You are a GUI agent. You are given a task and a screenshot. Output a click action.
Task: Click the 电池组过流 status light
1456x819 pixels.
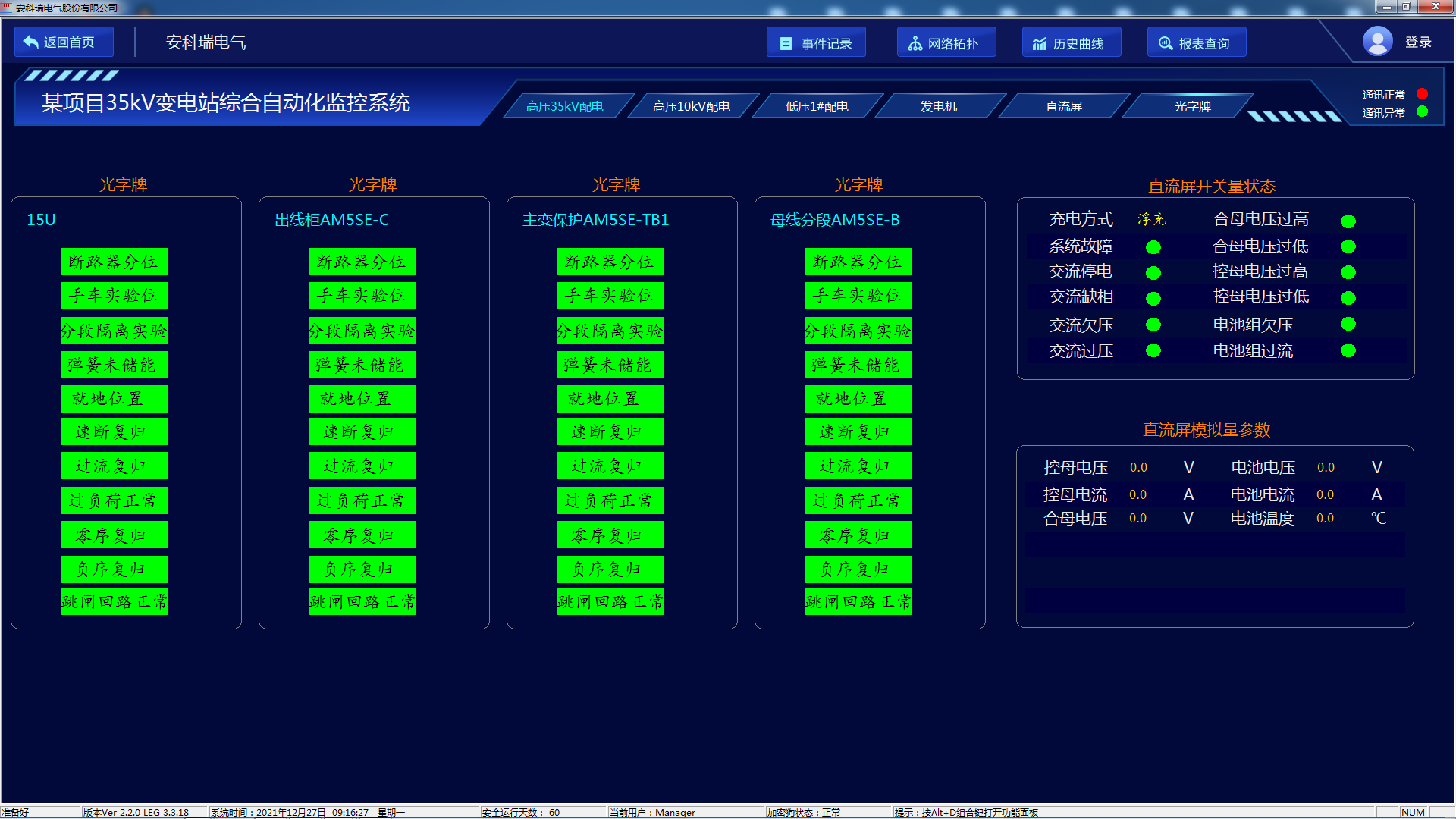click(1348, 350)
